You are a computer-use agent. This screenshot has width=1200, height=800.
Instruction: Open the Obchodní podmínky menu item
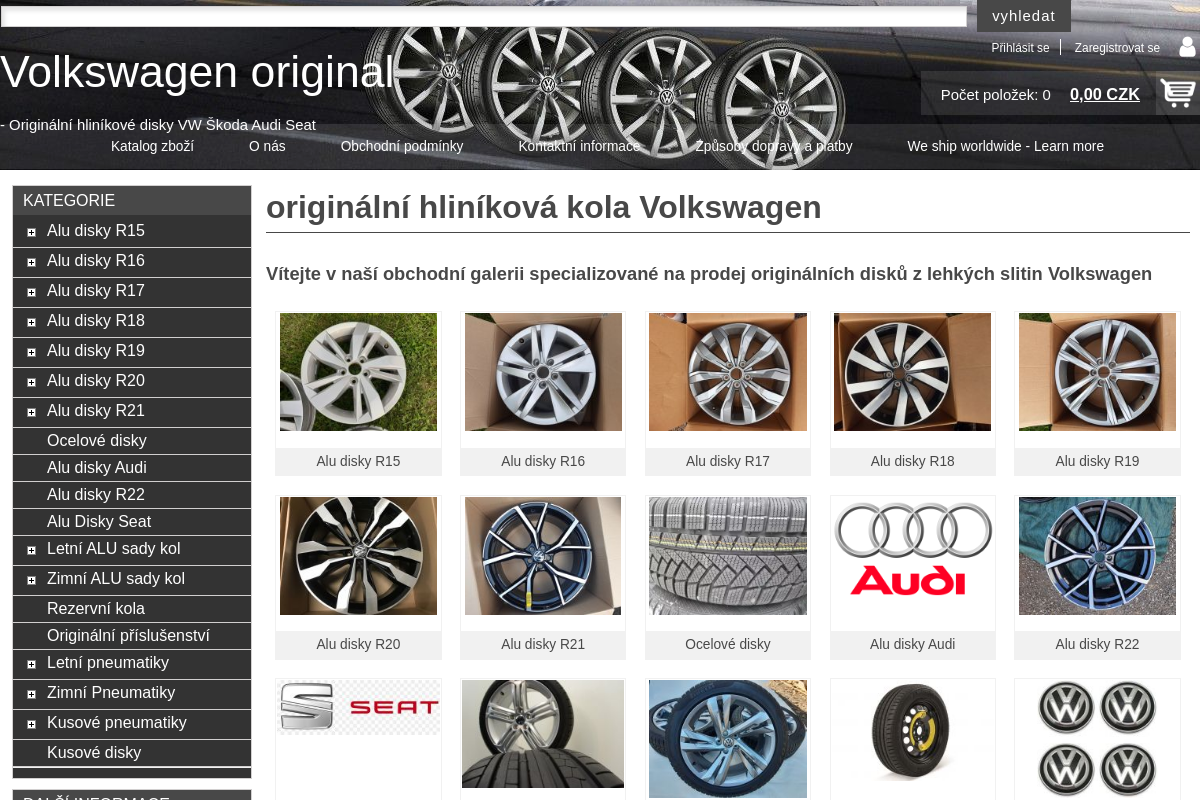[x=401, y=146]
